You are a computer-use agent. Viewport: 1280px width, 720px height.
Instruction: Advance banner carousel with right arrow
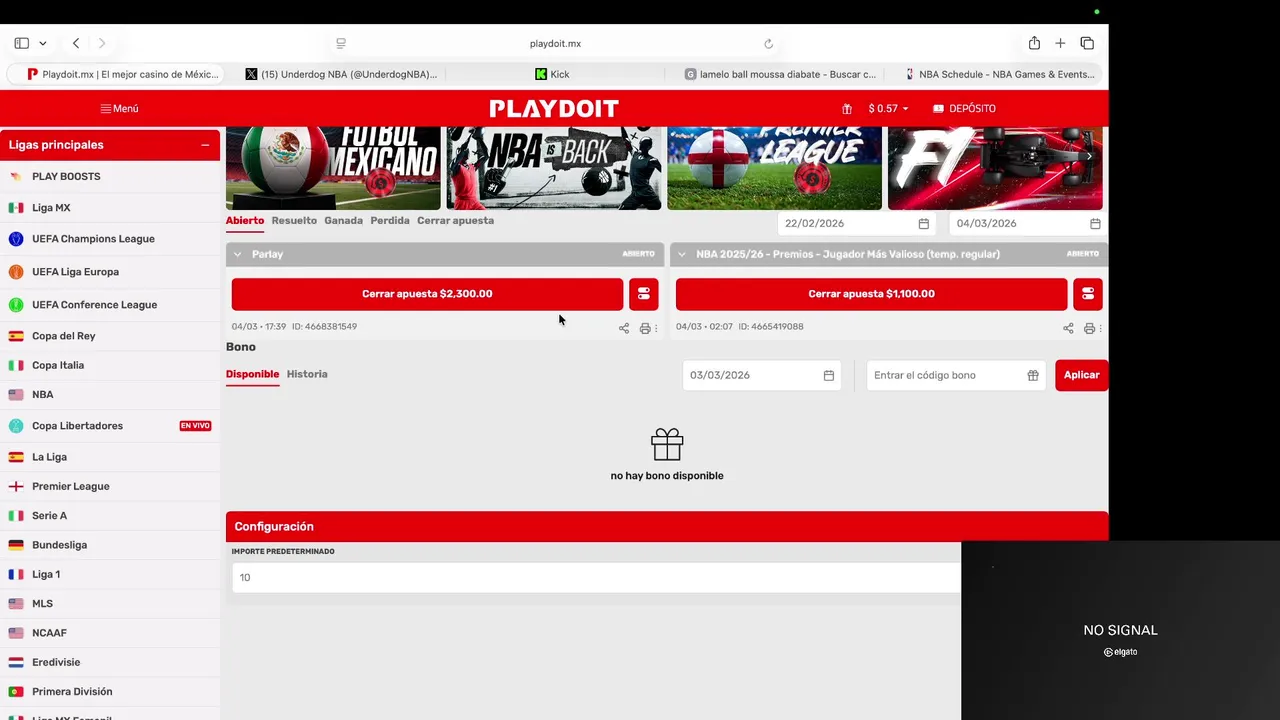[x=1089, y=156]
